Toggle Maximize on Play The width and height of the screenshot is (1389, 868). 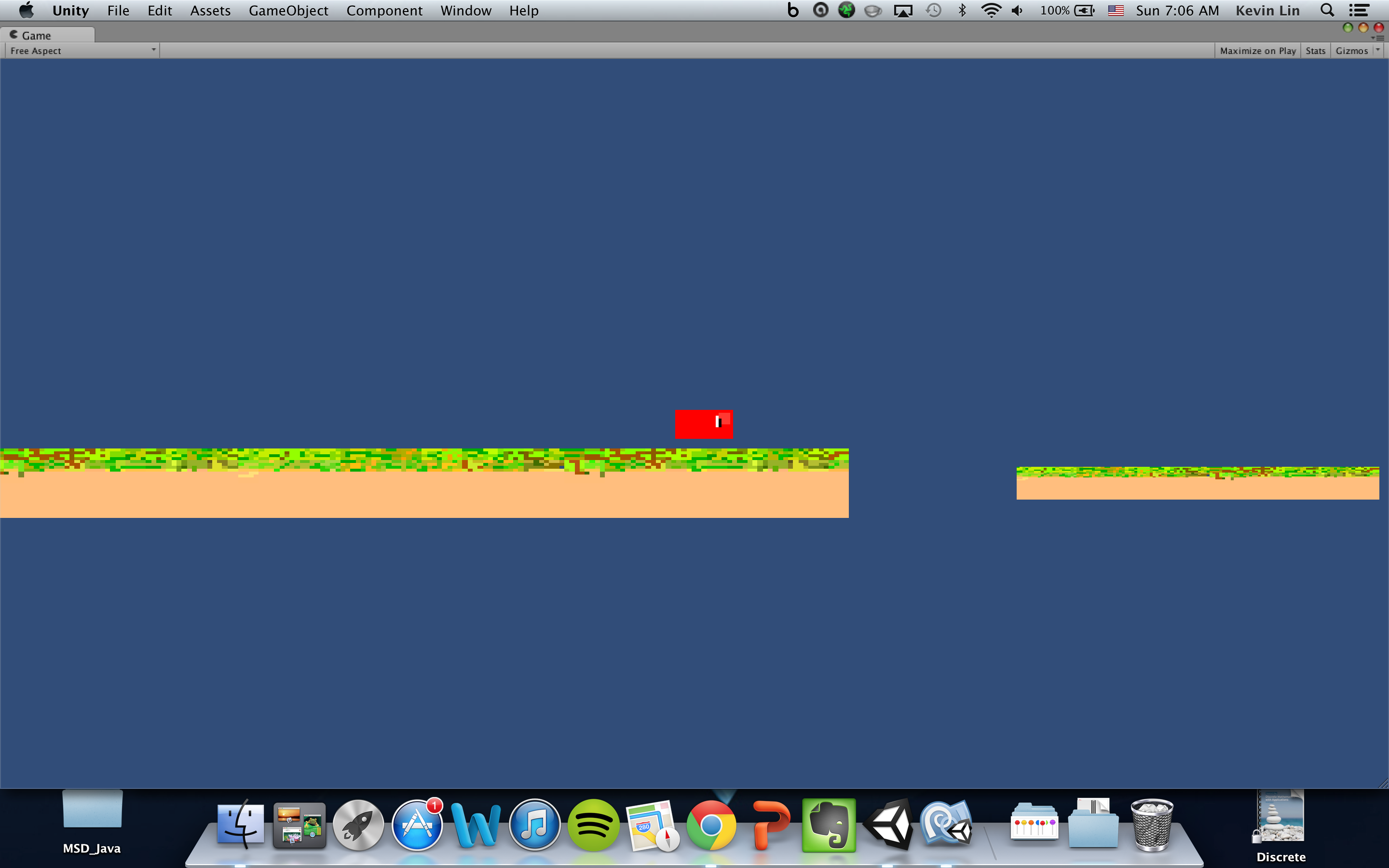[x=1257, y=51]
